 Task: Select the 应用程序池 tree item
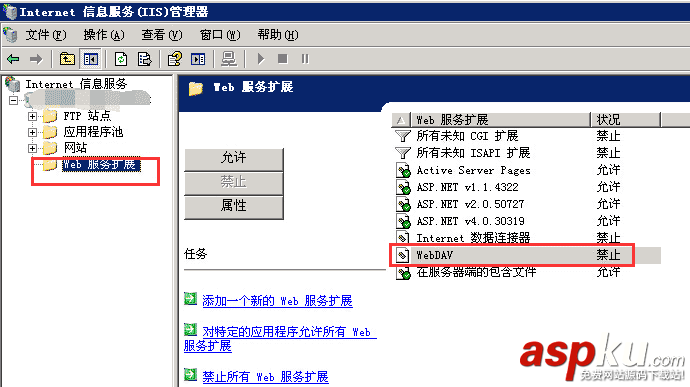click(93, 132)
